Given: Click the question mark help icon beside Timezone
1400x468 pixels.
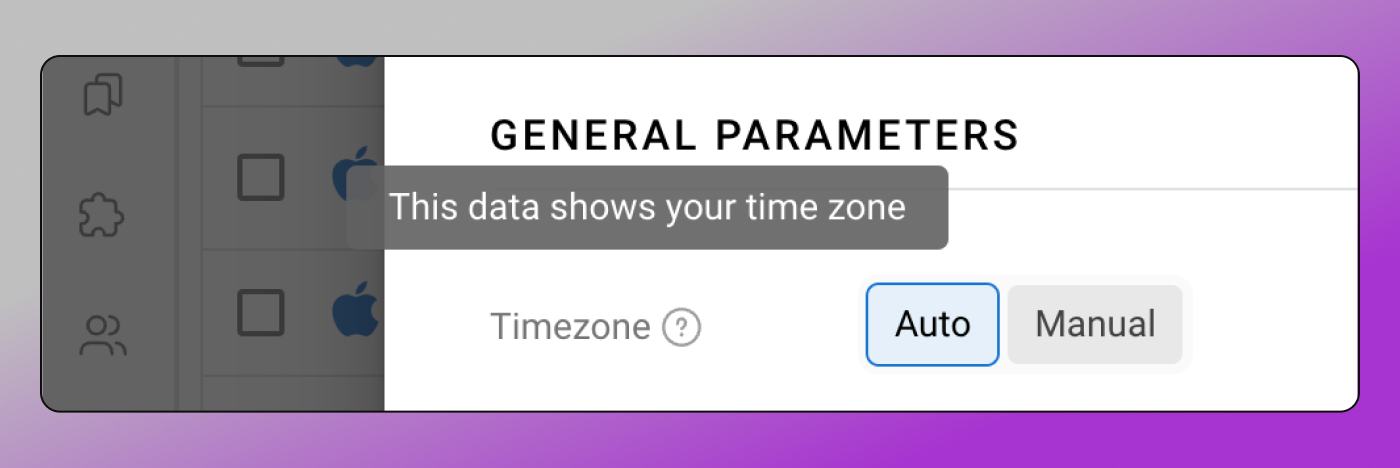Looking at the screenshot, I should point(682,327).
